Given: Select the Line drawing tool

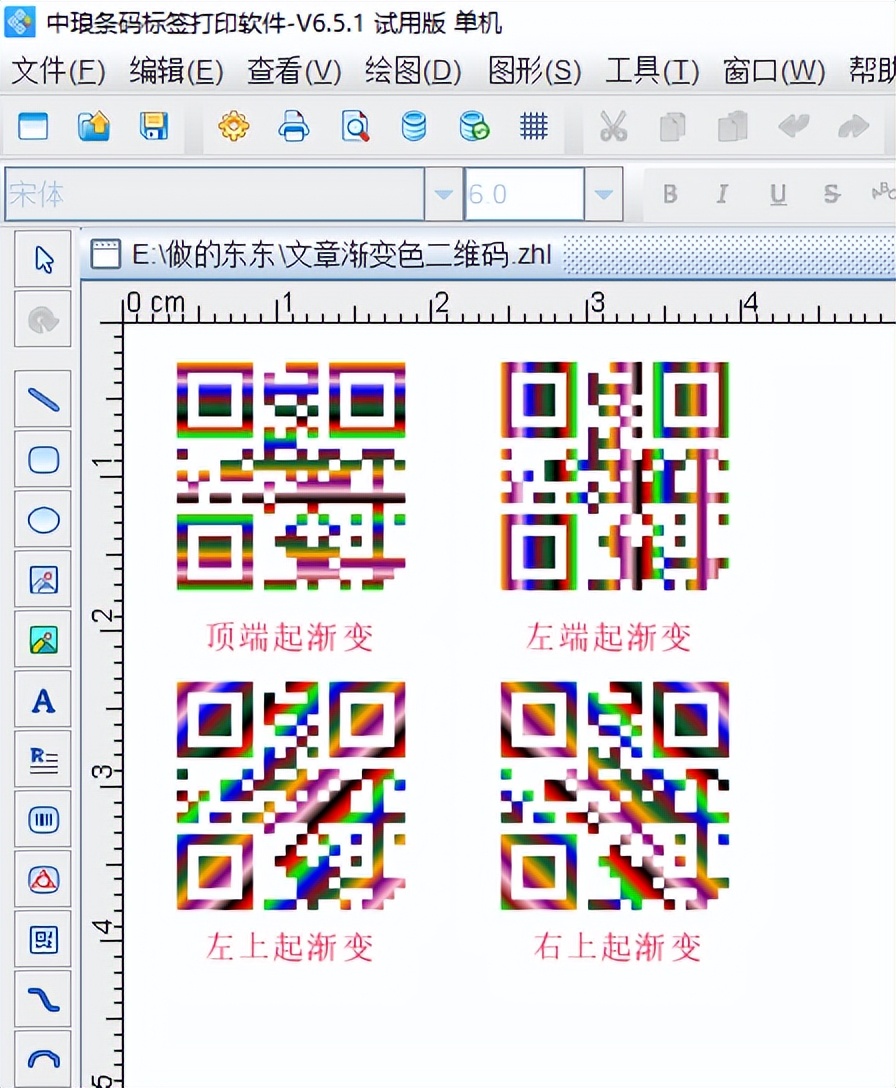Looking at the screenshot, I should (x=43, y=399).
